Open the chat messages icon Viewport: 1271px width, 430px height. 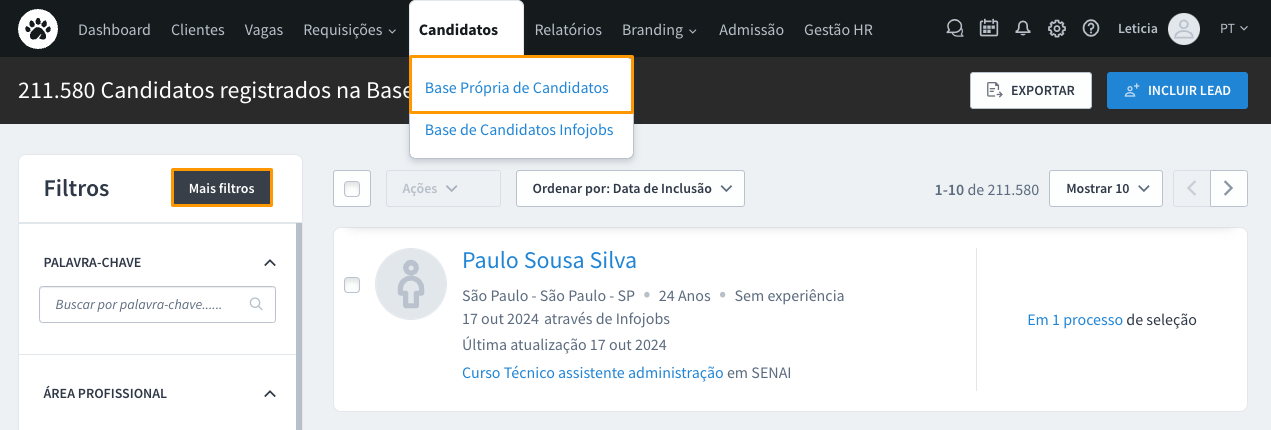pyautogui.click(x=955, y=29)
